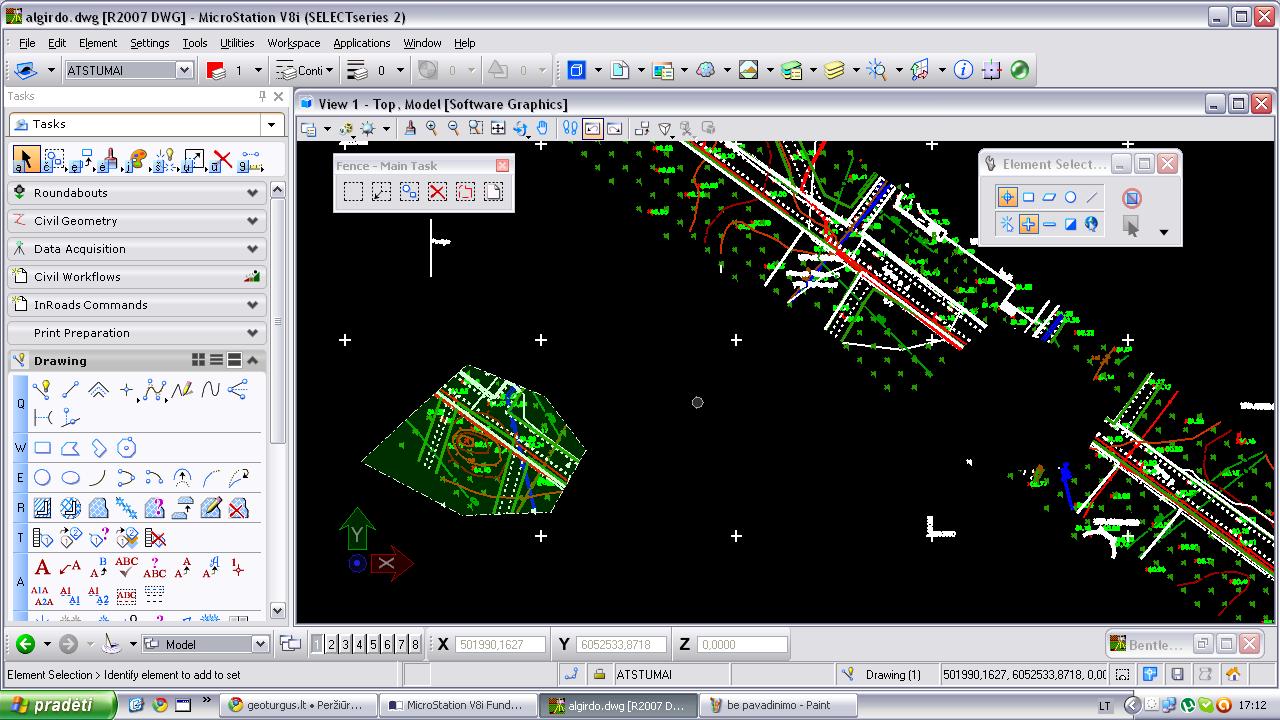Expand the Data Acquisition task group

(136, 249)
